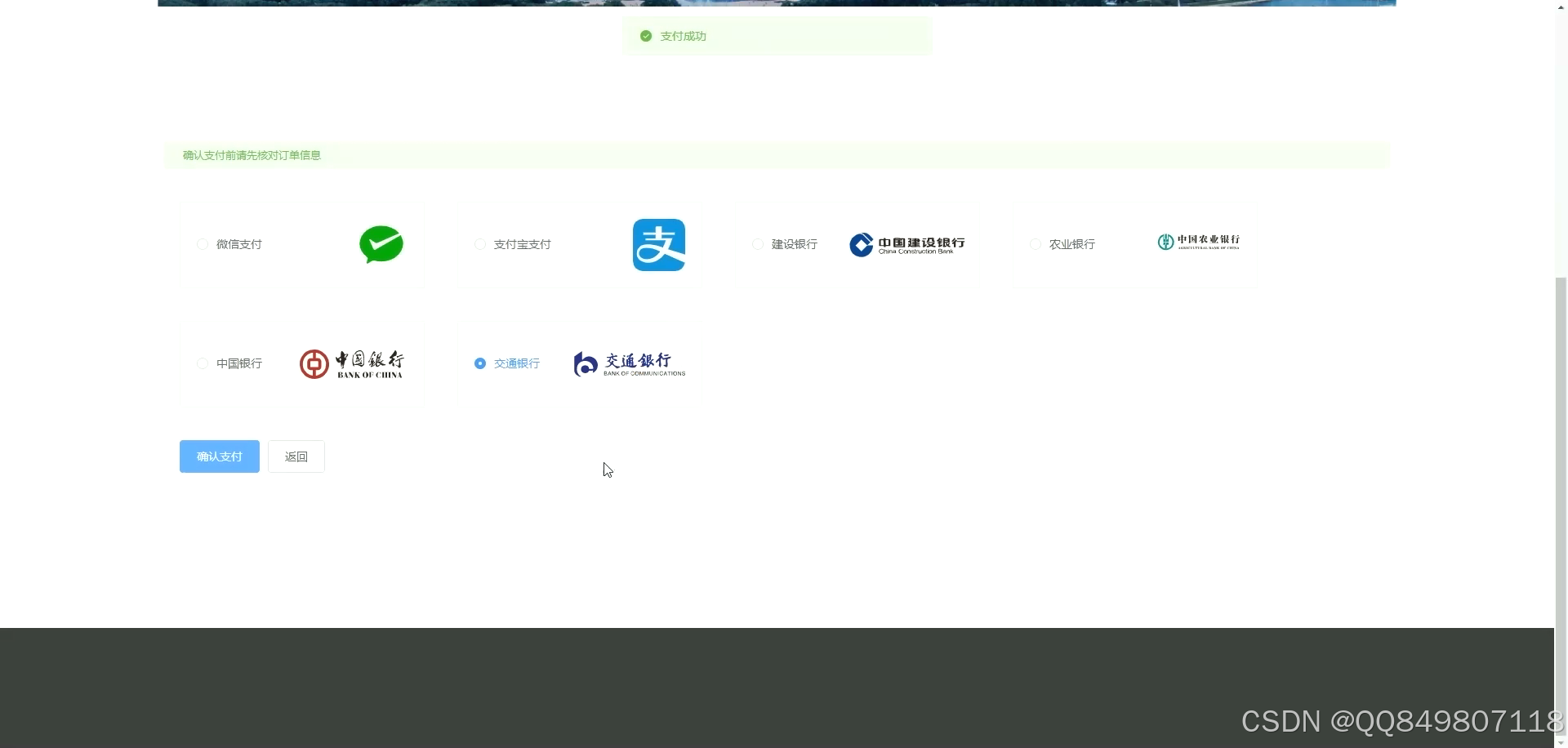
Task: Click the 支付成功 message text
Action: tap(684, 36)
